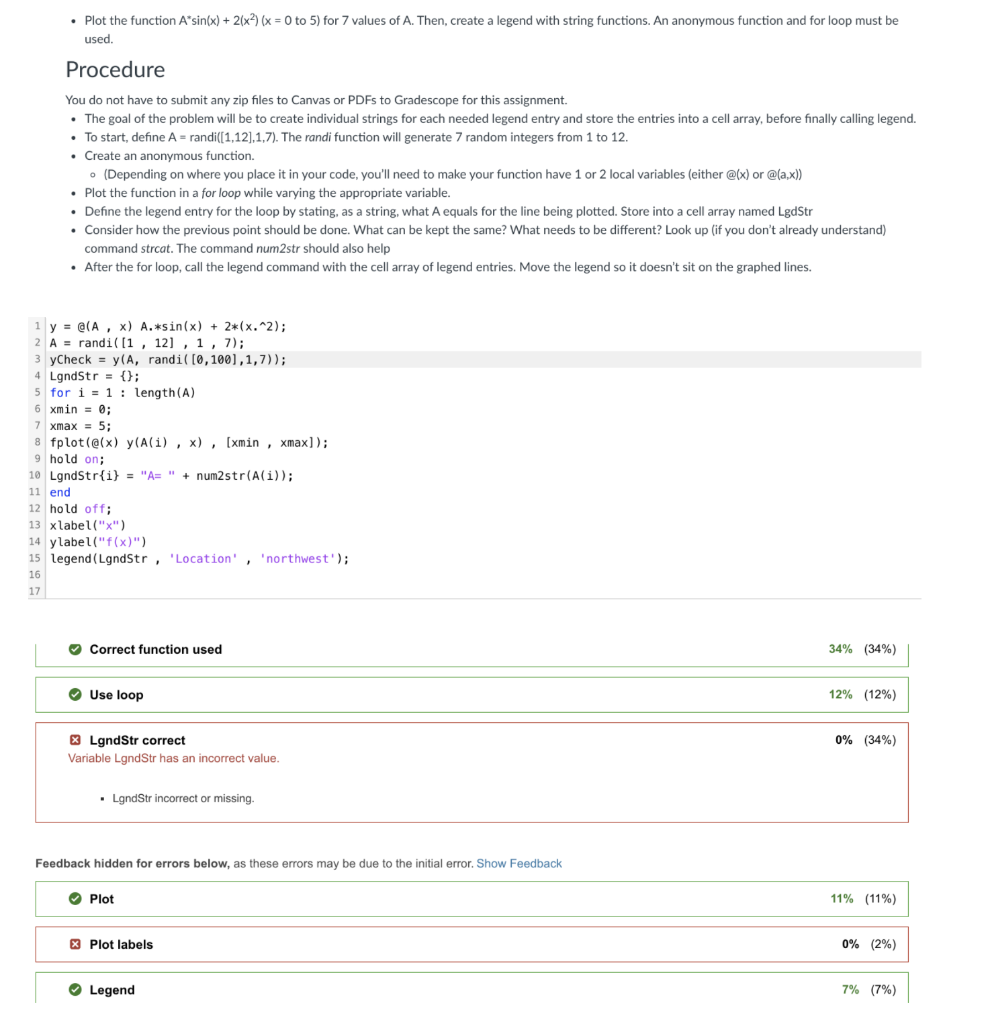
Task: Click the green checkmark beside Legend
Action: coord(75,989)
